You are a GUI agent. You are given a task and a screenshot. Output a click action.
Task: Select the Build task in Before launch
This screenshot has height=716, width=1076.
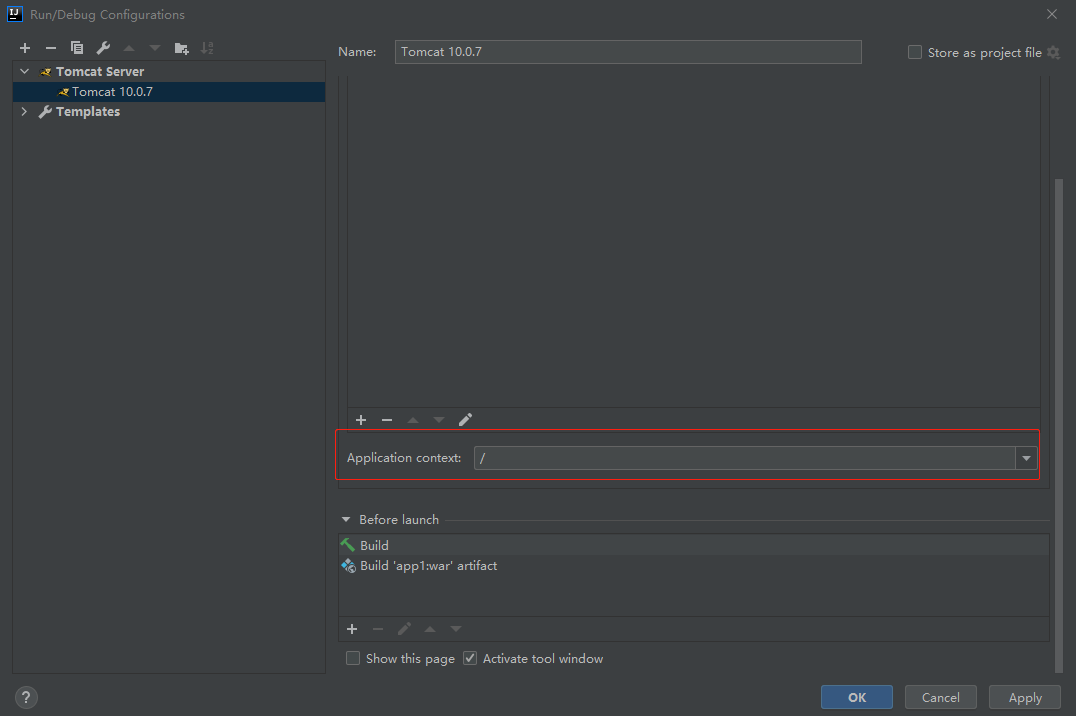694,545
